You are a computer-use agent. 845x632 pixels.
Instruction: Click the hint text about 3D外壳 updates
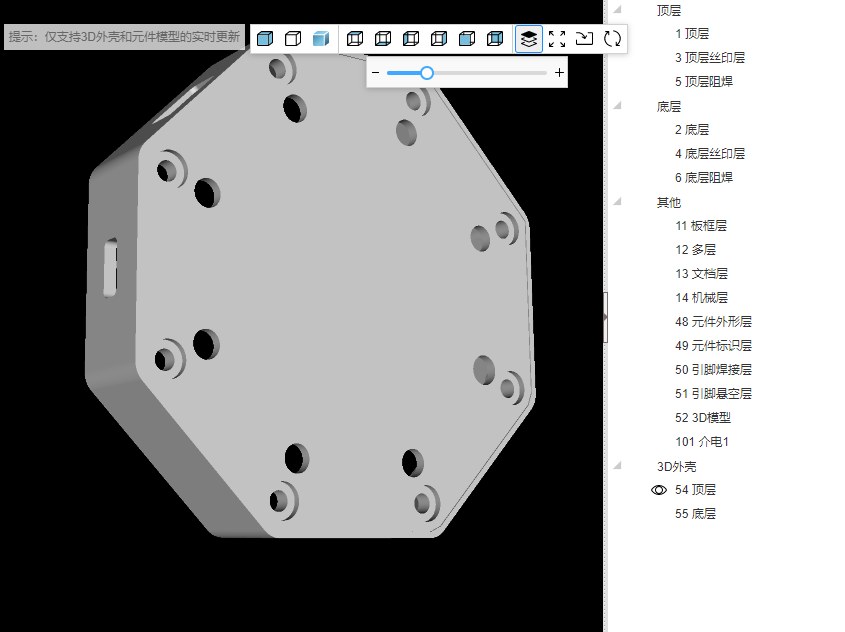pos(124,37)
